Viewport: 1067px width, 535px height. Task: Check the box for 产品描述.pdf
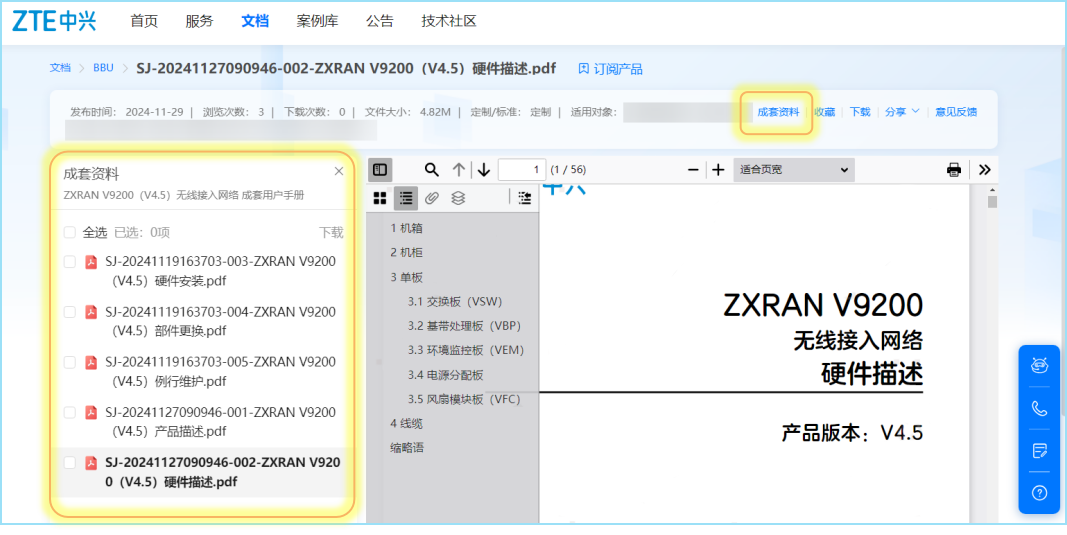pyautogui.click(x=69, y=412)
